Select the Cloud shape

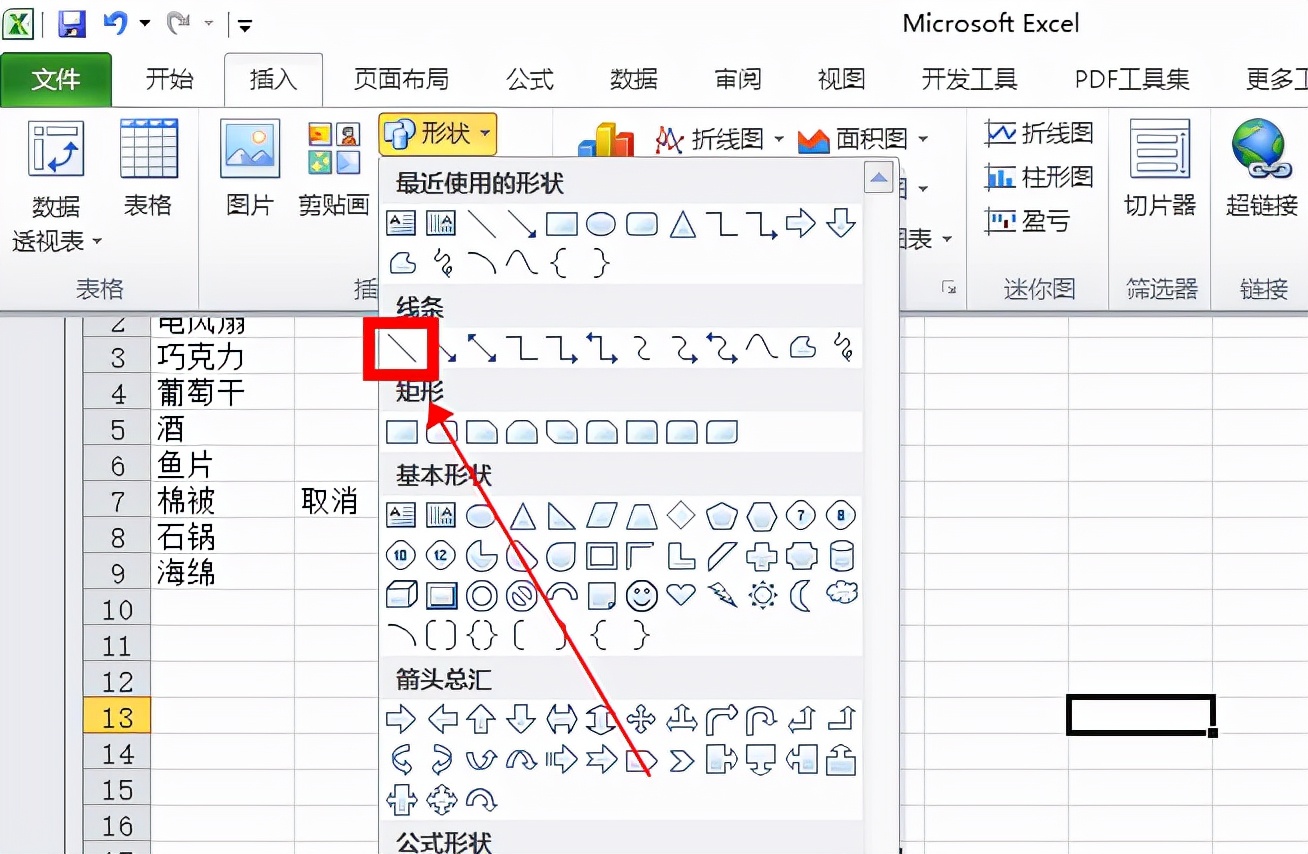[x=841, y=594]
